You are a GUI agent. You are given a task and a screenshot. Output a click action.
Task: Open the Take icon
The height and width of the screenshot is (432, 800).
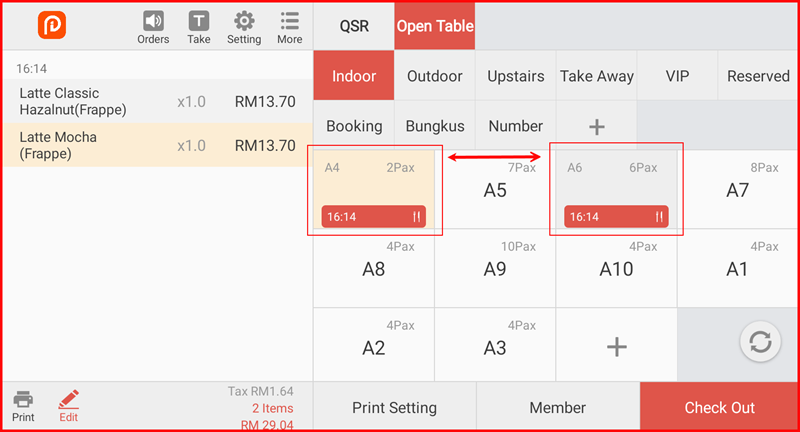(x=198, y=28)
